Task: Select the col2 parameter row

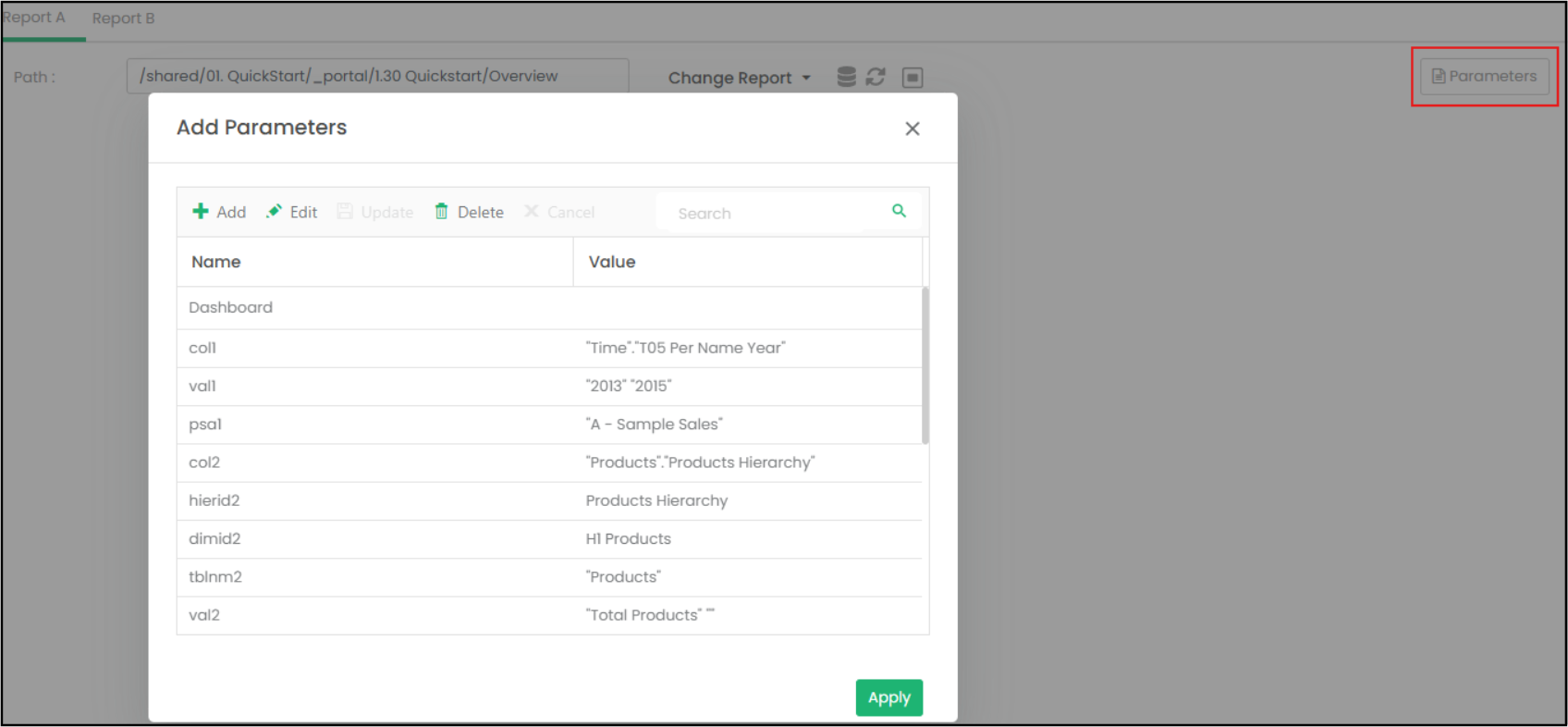Action: click(x=549, y=462)
